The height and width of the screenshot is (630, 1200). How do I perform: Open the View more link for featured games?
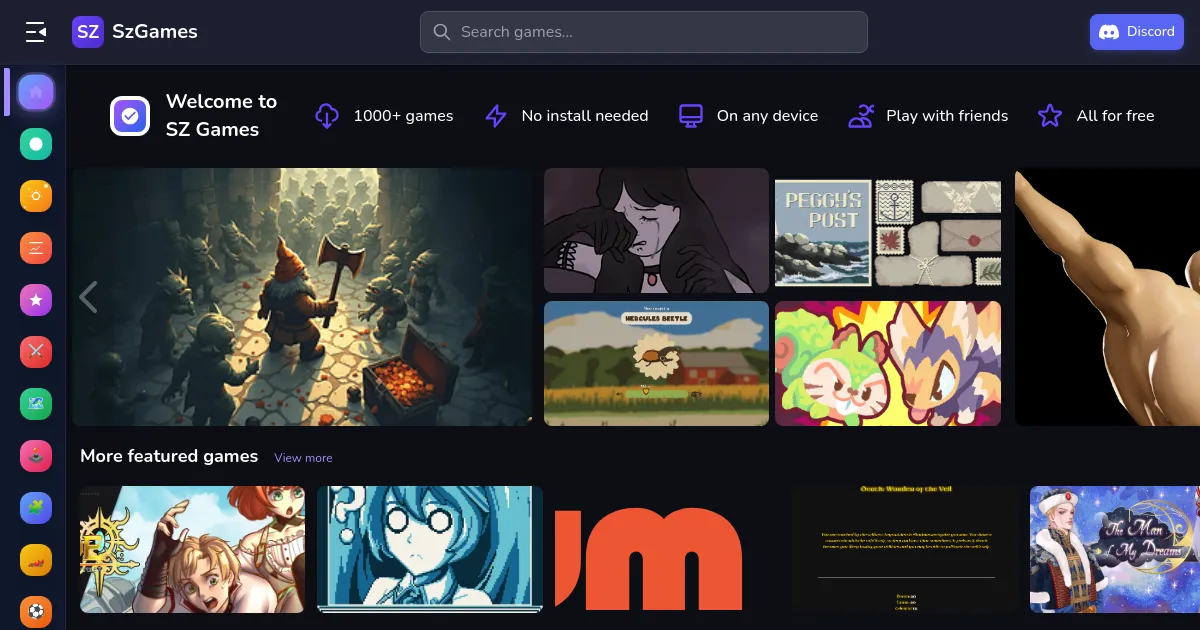point(303,458)
